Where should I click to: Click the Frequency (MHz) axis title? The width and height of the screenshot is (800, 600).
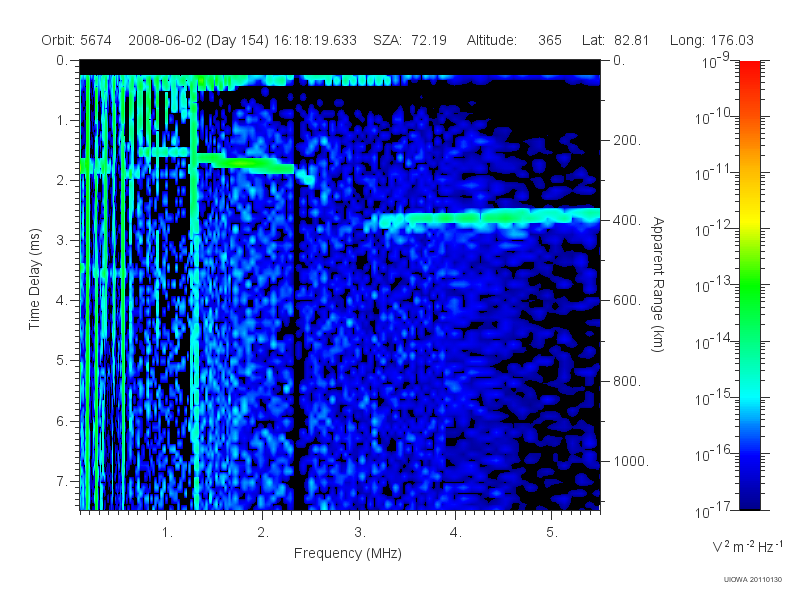click(x=348, y=554)
